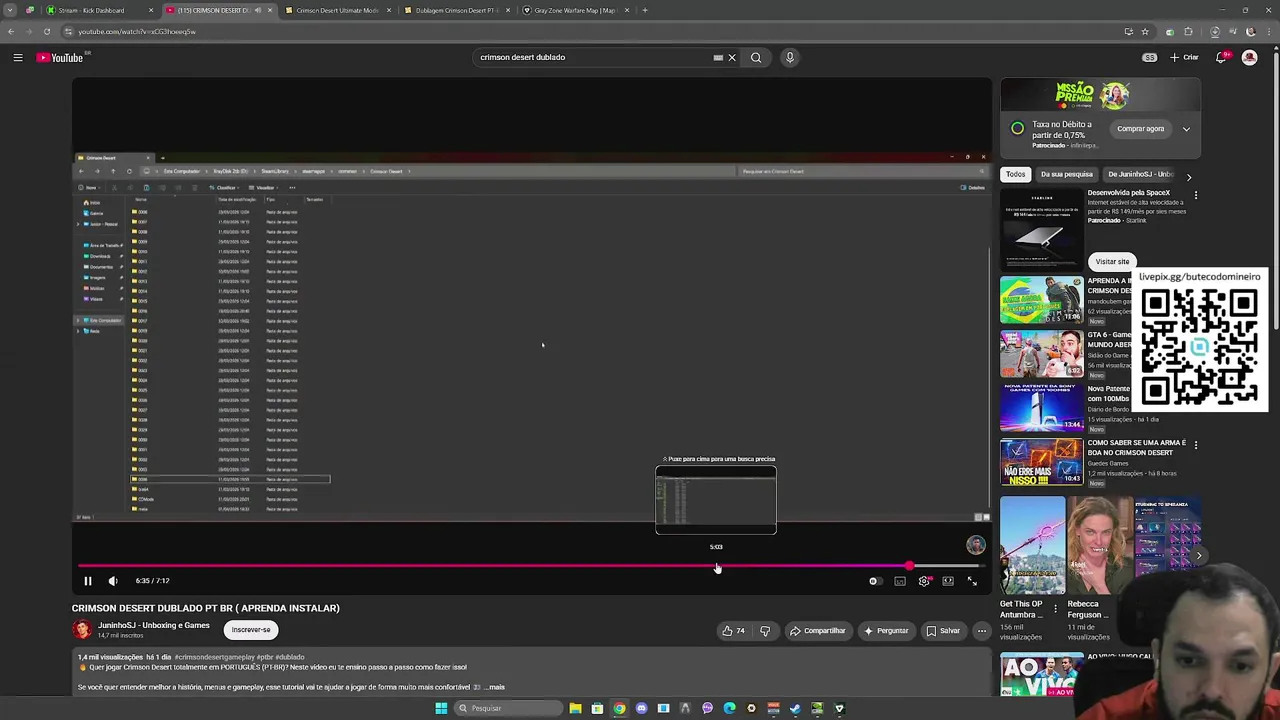Clear the search box with the X icon
This screenshot has height=720, width=1280.
pos(732,57)
